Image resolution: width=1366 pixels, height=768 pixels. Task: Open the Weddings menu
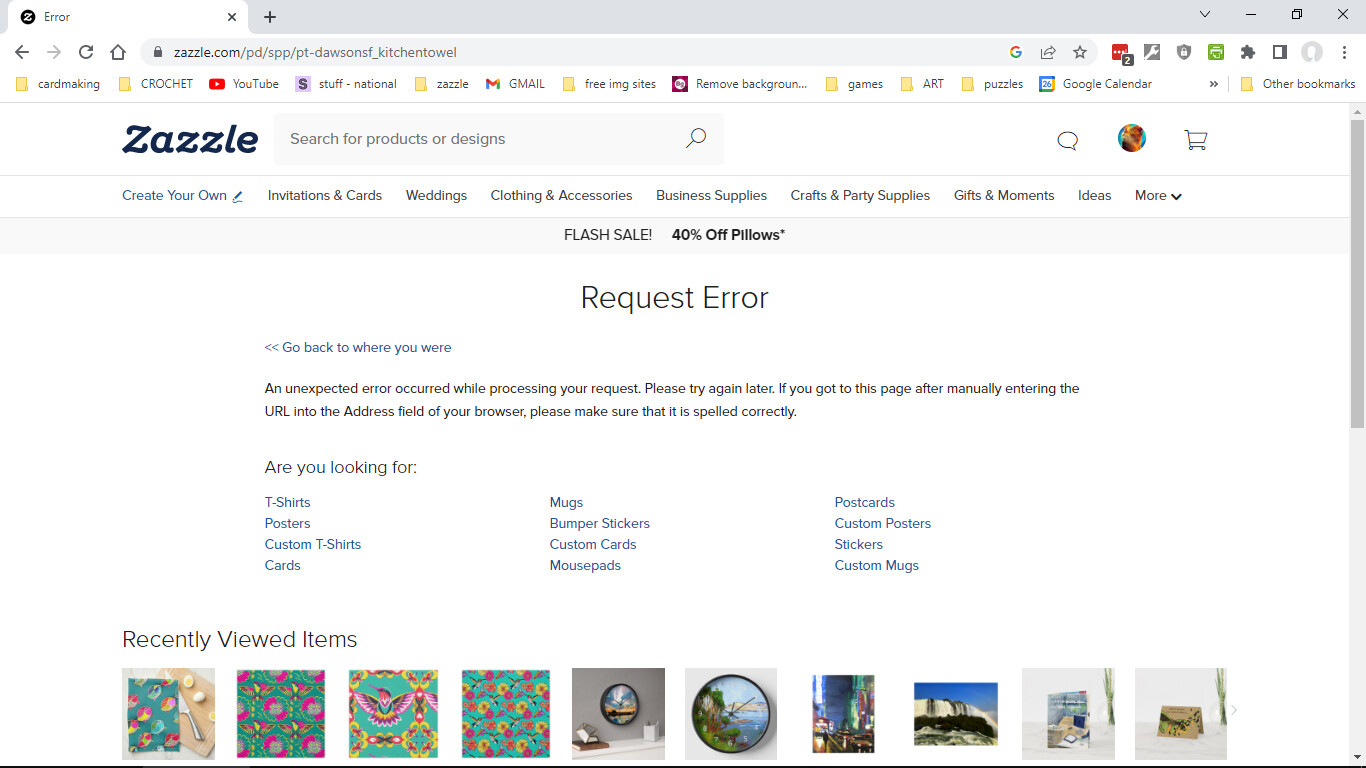[436, 196]
